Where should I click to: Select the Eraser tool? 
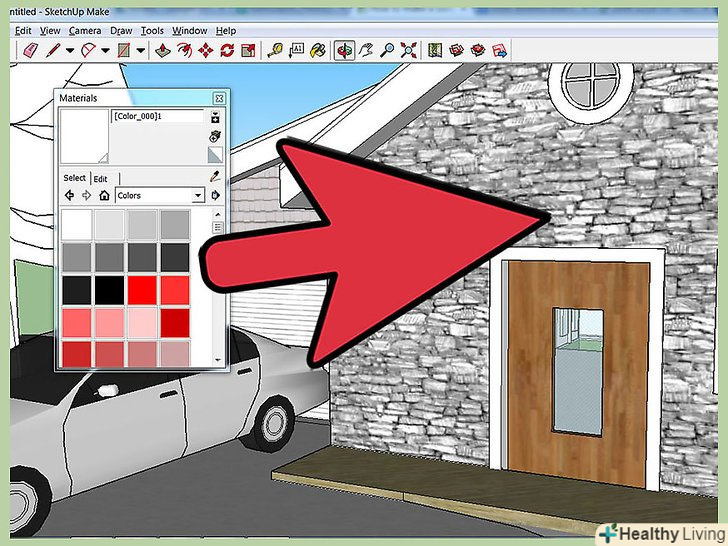pos(30,50)
